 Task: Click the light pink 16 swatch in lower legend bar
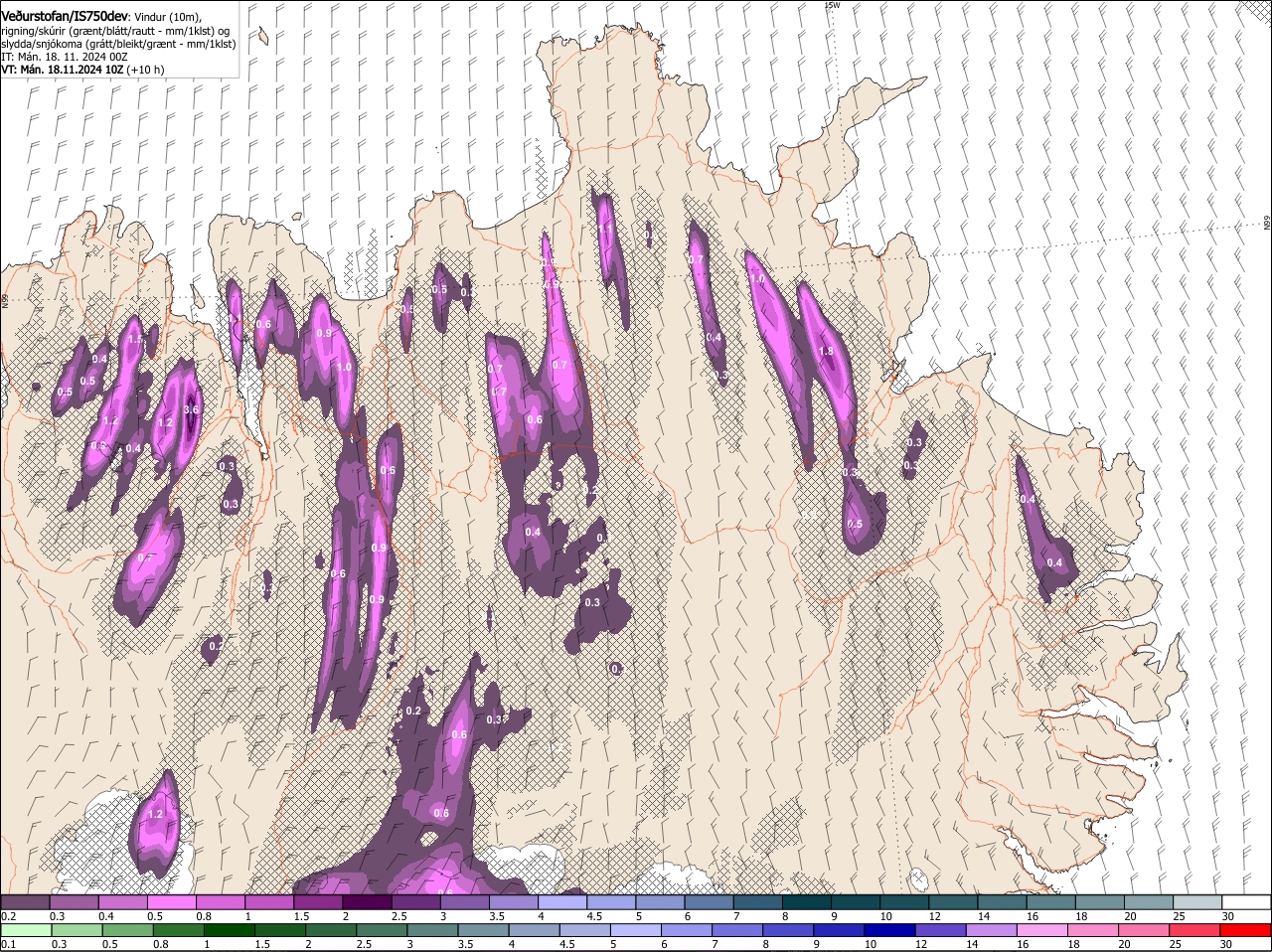click(1041, 930)
